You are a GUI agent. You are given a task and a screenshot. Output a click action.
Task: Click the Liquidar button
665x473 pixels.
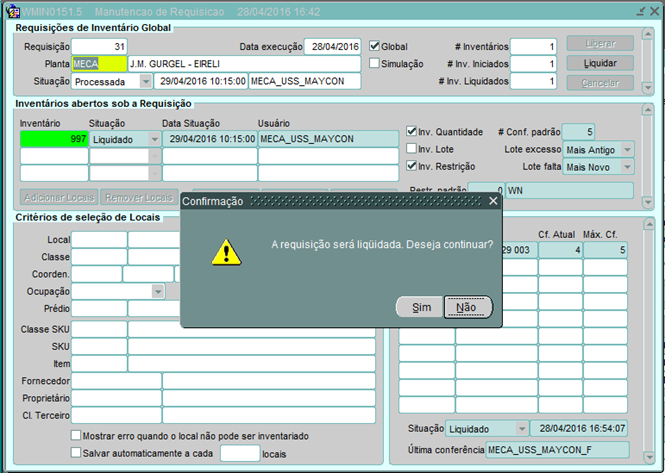click(x=600, y=63)
